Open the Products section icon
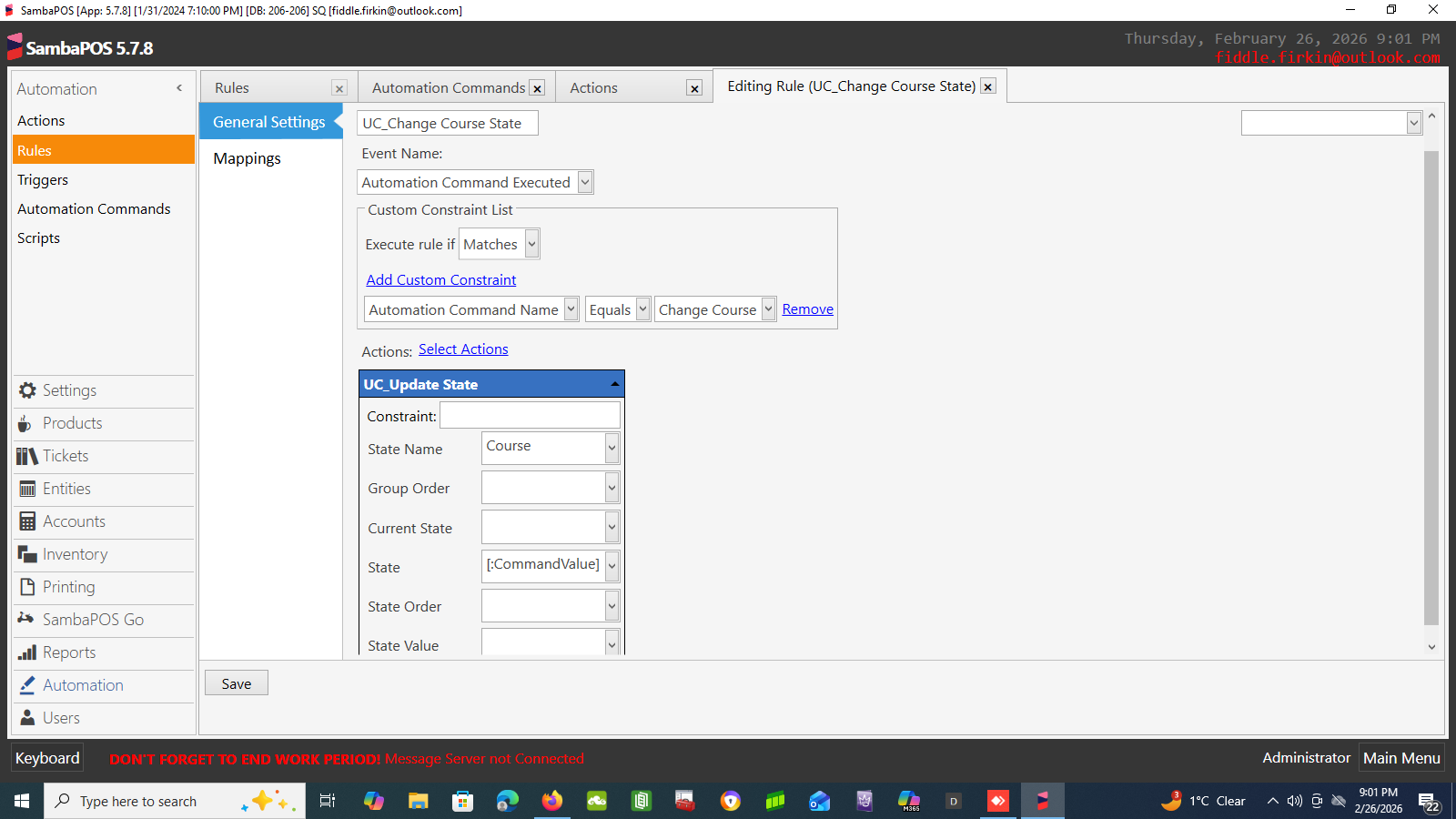 click(x=25, y=424)
